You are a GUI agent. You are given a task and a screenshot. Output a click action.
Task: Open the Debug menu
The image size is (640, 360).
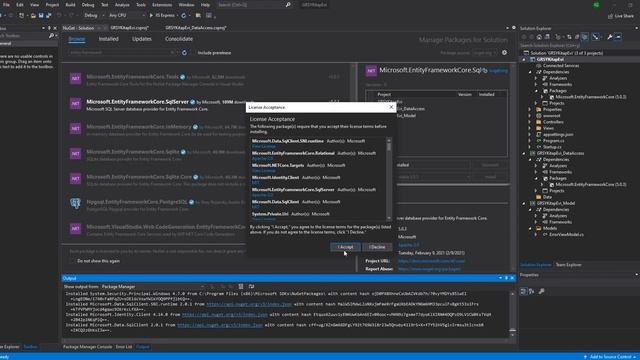click(88, 5)
